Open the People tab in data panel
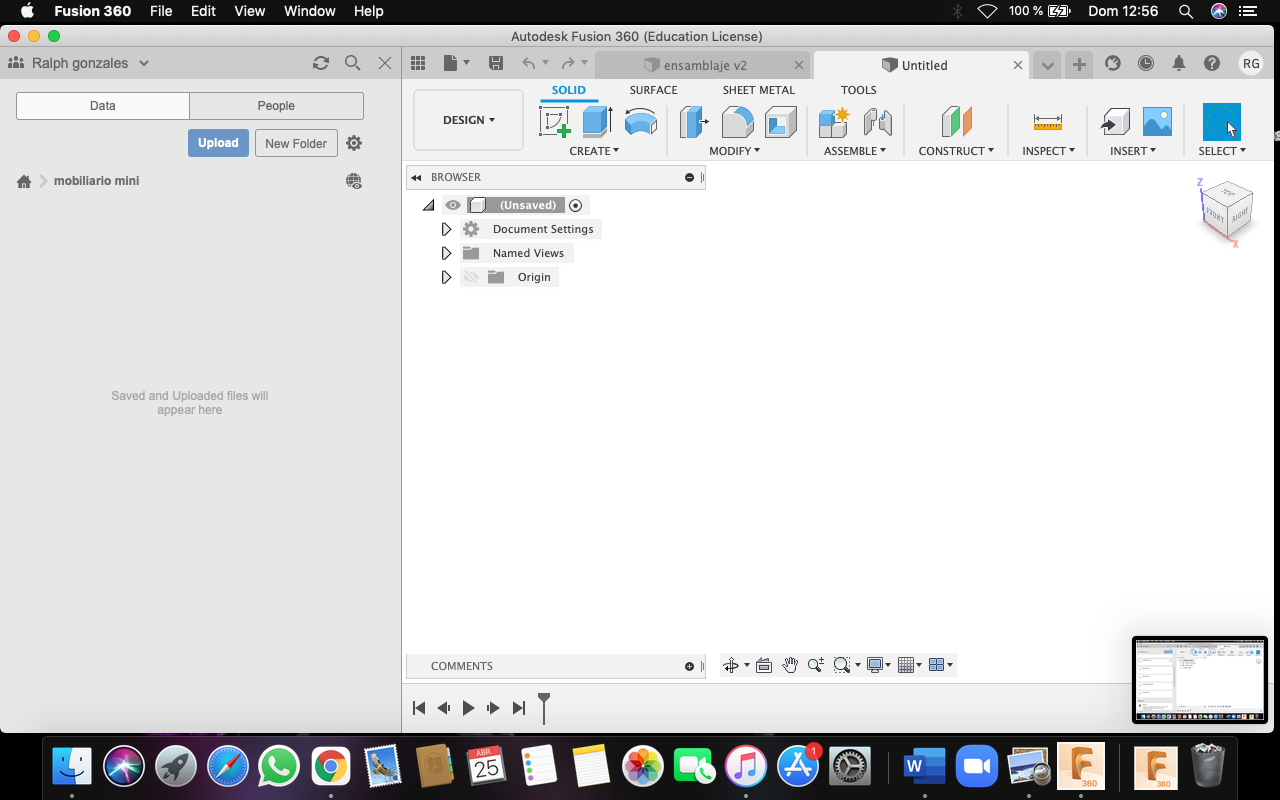 [276, 106]
